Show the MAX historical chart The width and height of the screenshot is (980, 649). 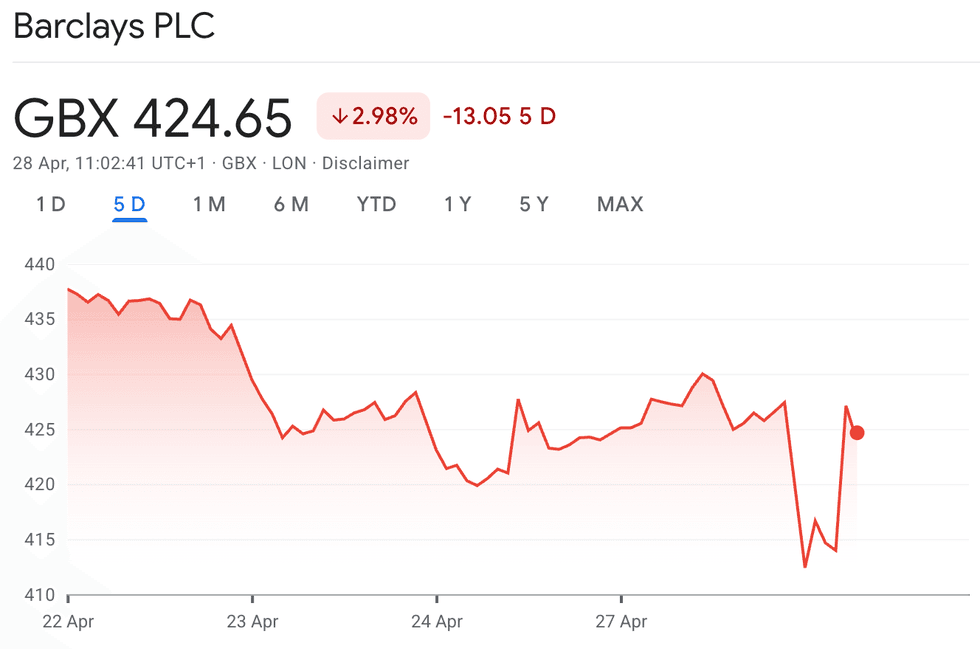(620, 204)
